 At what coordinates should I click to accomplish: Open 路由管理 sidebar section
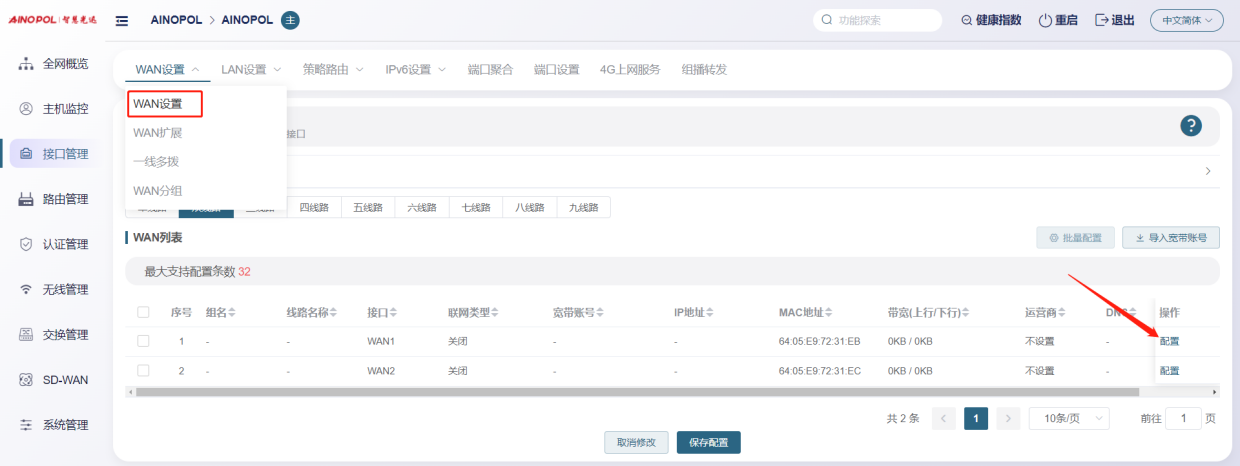tap(66, 199)
